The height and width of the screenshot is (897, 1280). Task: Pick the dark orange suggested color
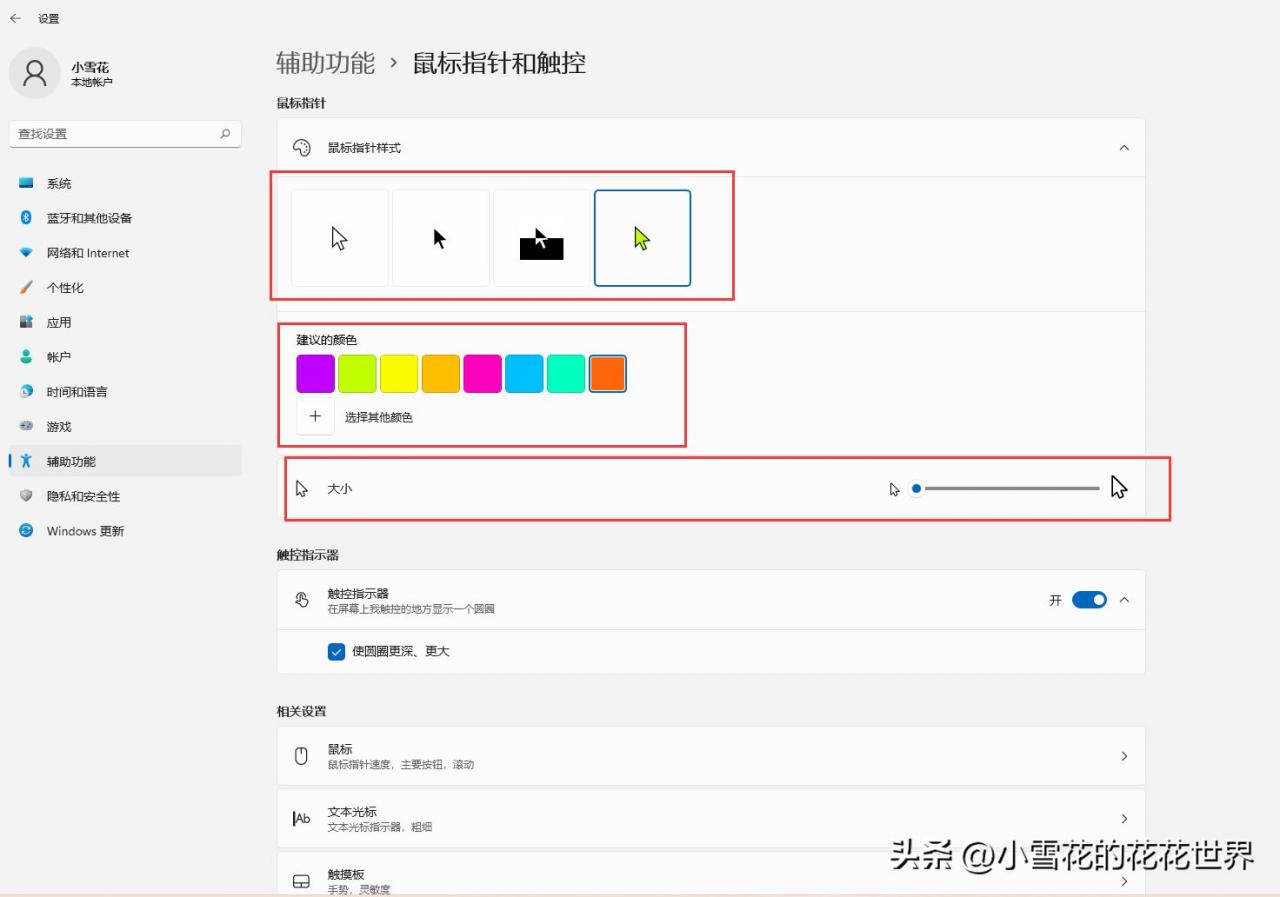pos(608,373)
